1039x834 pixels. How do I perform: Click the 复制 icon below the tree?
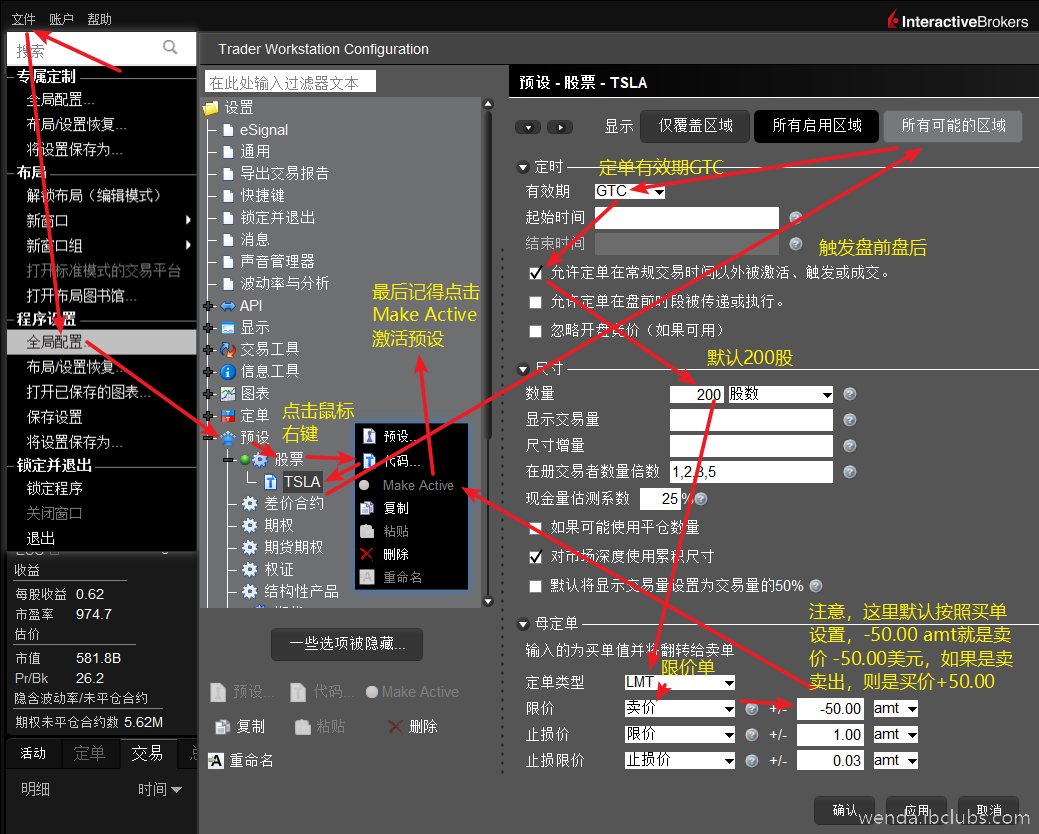[x=249, y=727]
